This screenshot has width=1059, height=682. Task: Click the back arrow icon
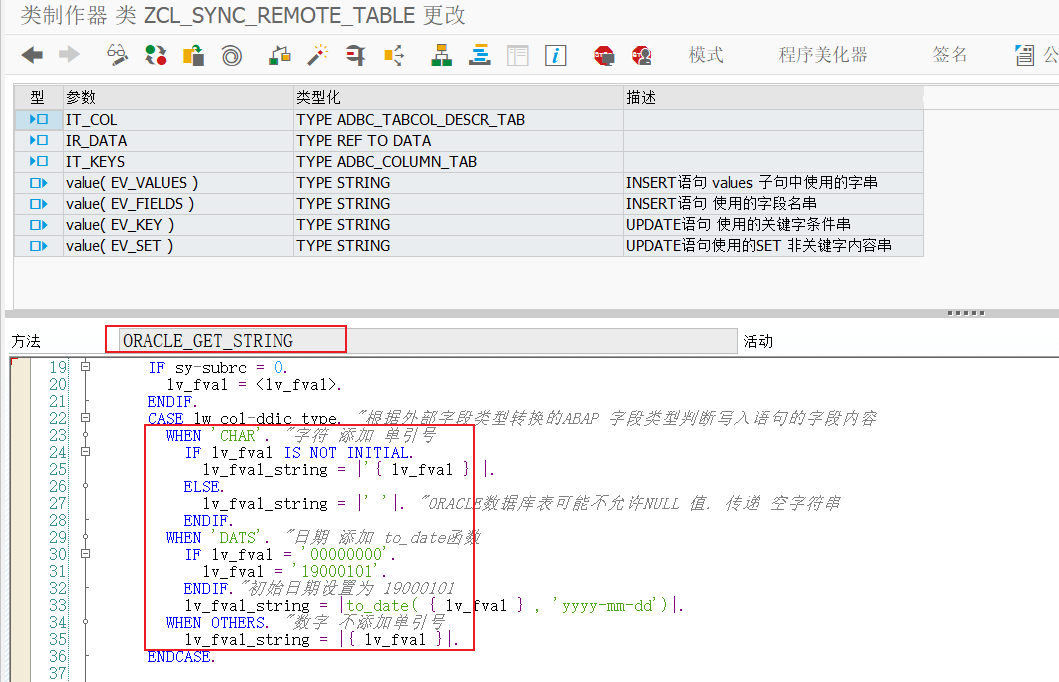pyautogui.click(x=32, y=55)
